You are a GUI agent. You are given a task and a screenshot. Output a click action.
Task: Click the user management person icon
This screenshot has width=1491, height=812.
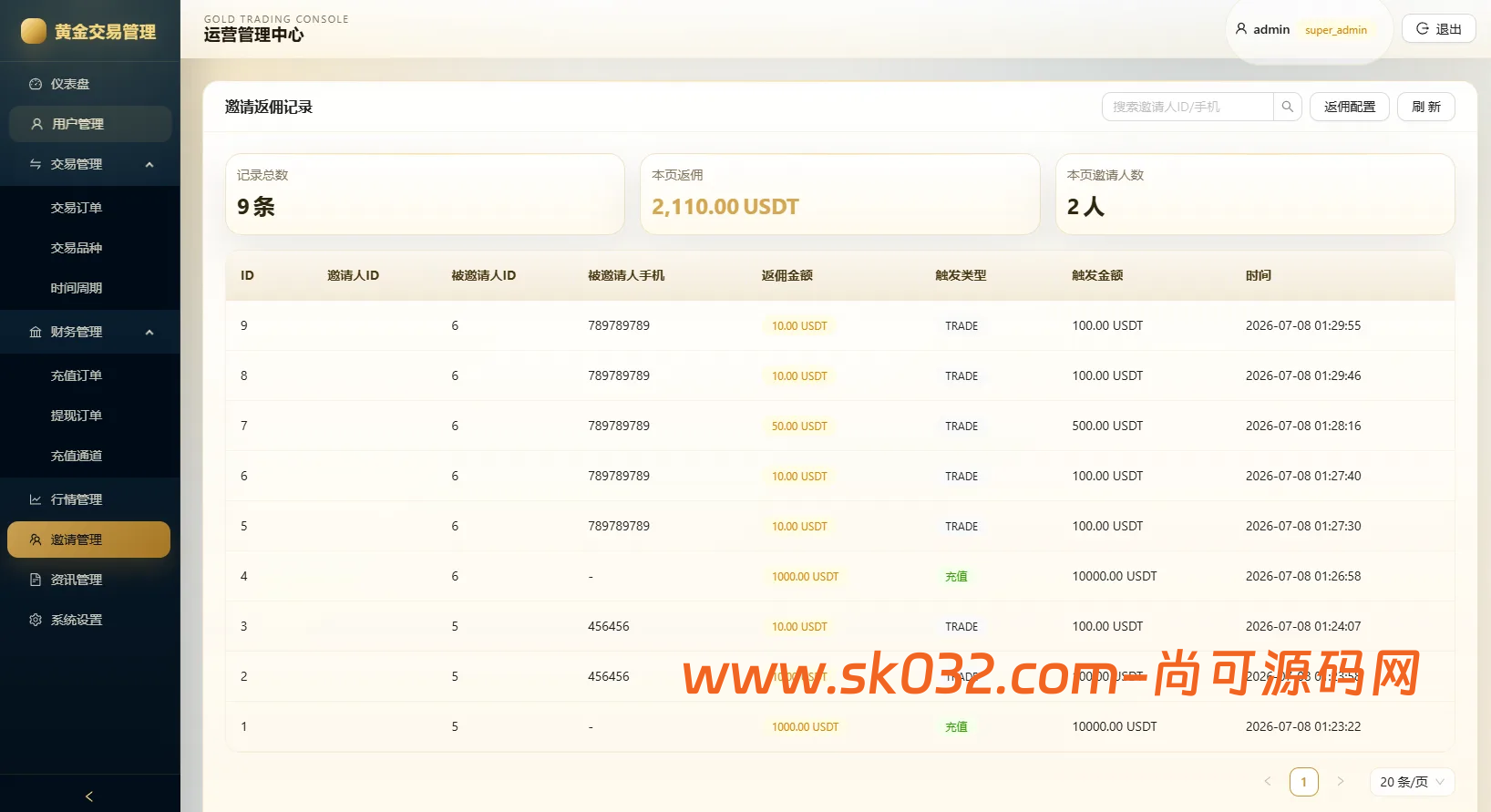tap(37, 124)
